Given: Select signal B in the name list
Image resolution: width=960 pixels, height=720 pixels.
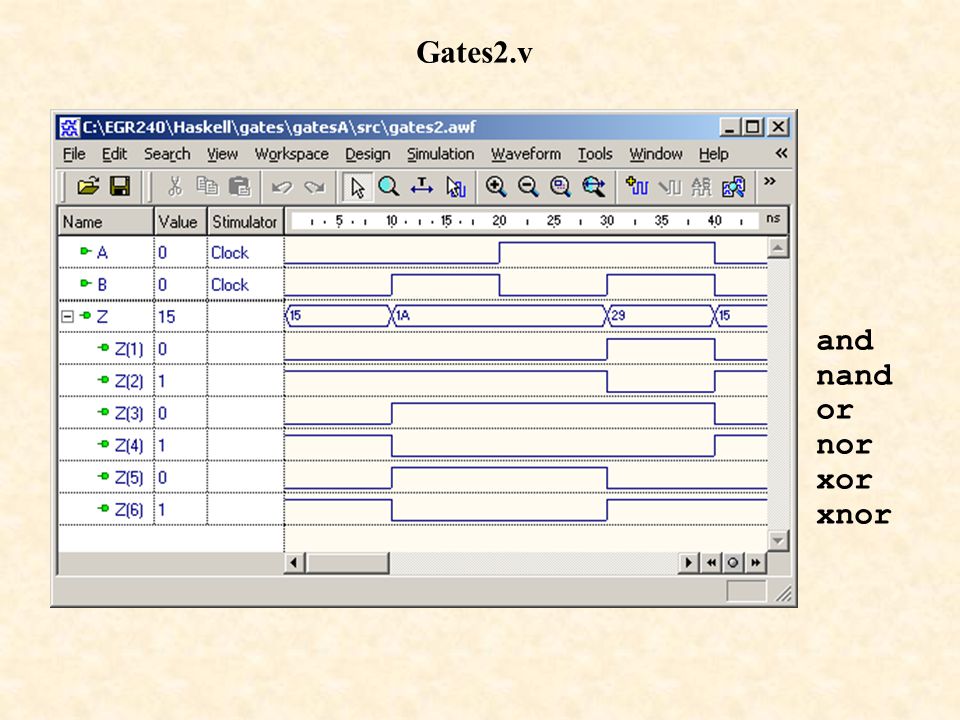Looking at the screenshot, I should coord(102,285).
